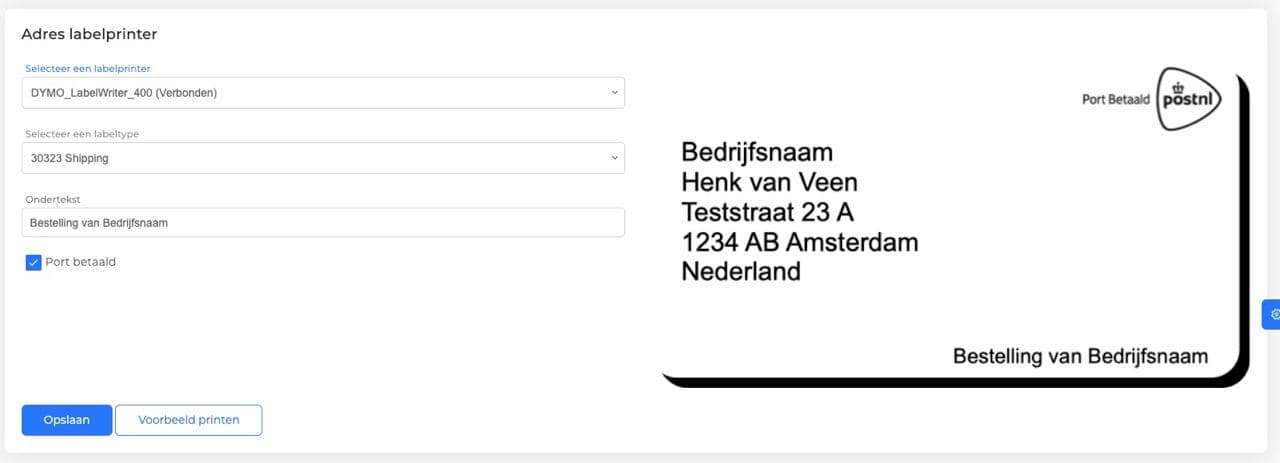The height and width of the screenshot is (463, 1280).
Task: Click the 'Adres labelprinter' heading
Action: tap(89, 34)
